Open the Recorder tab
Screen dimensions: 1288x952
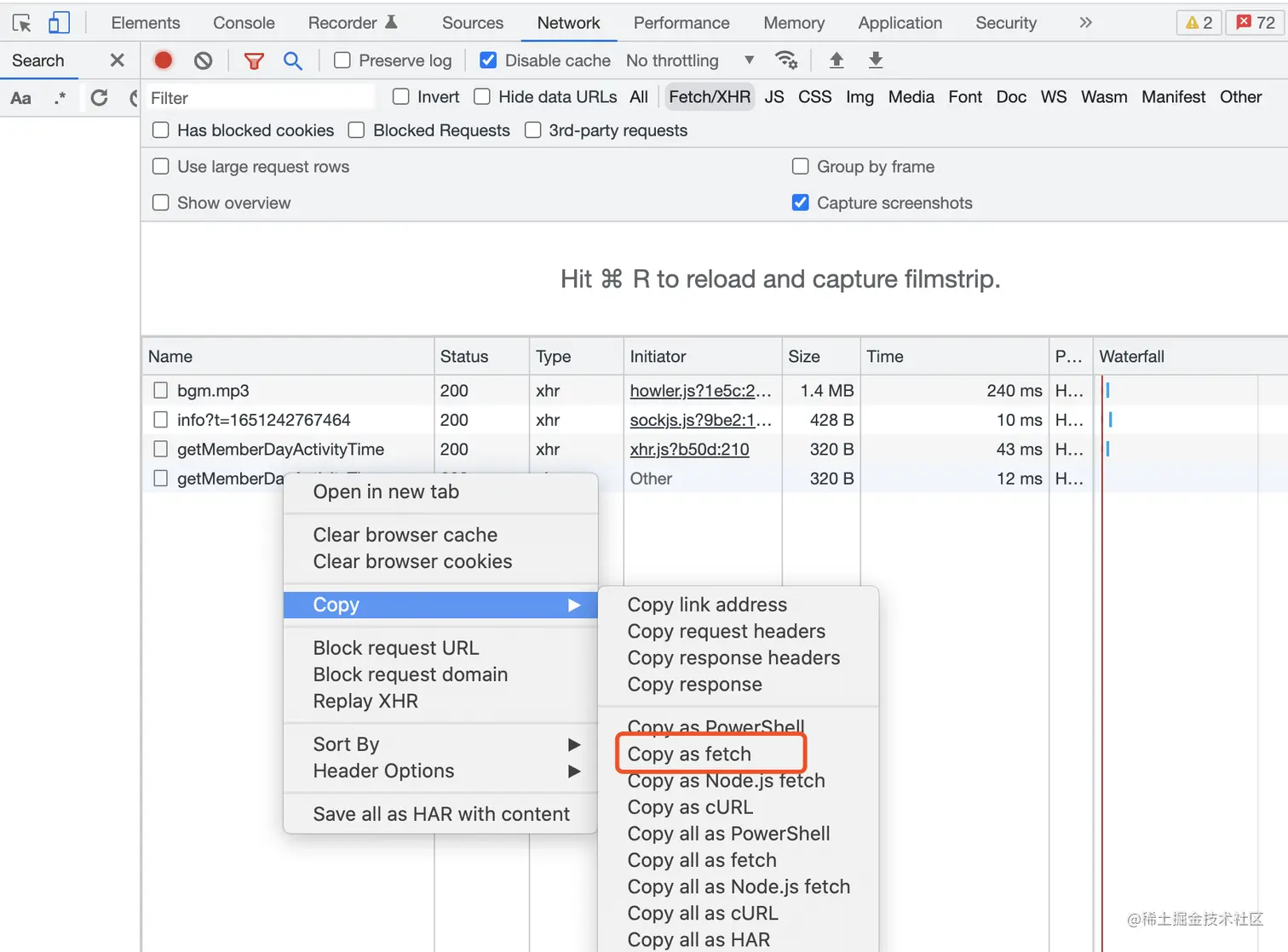click(x=353, y=23)
